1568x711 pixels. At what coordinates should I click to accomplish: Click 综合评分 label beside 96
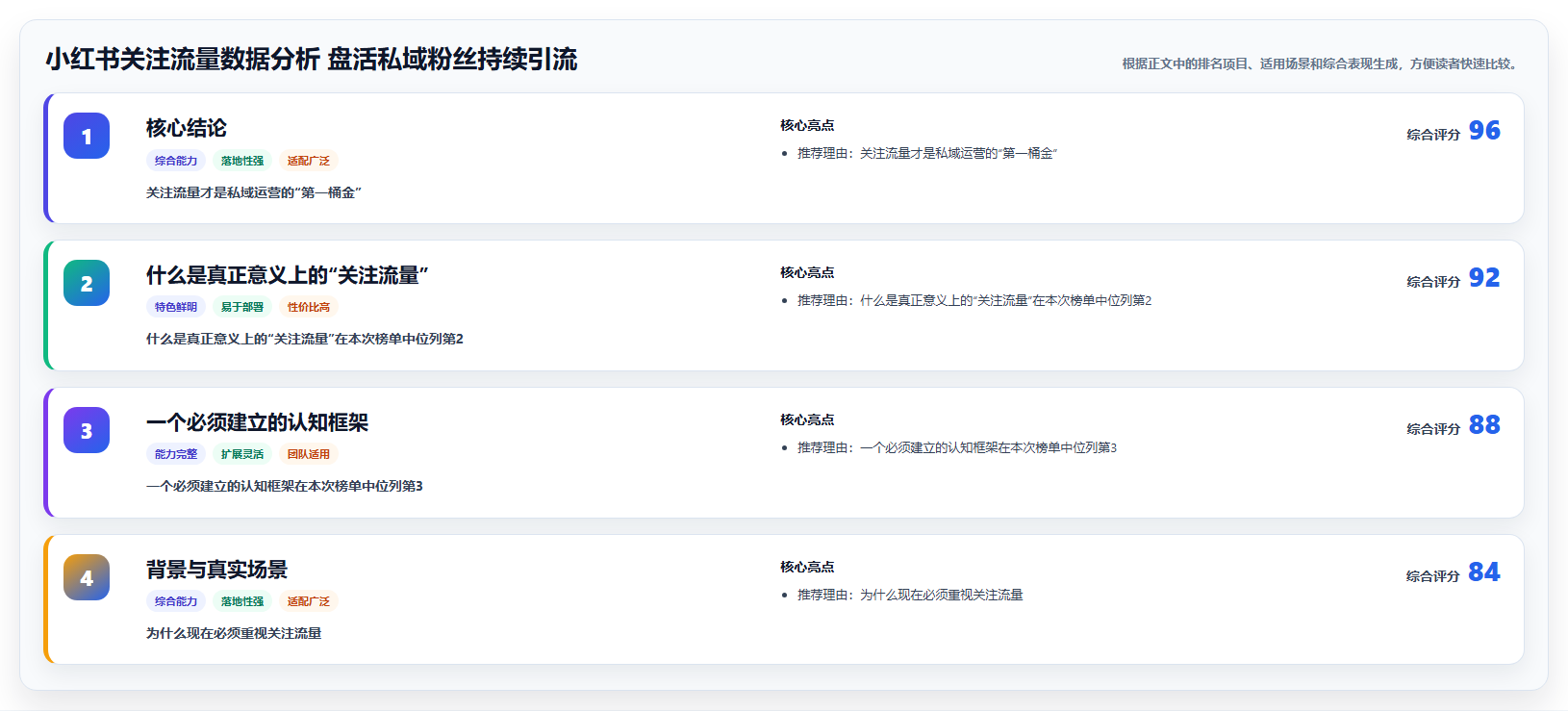(1433, 135)
